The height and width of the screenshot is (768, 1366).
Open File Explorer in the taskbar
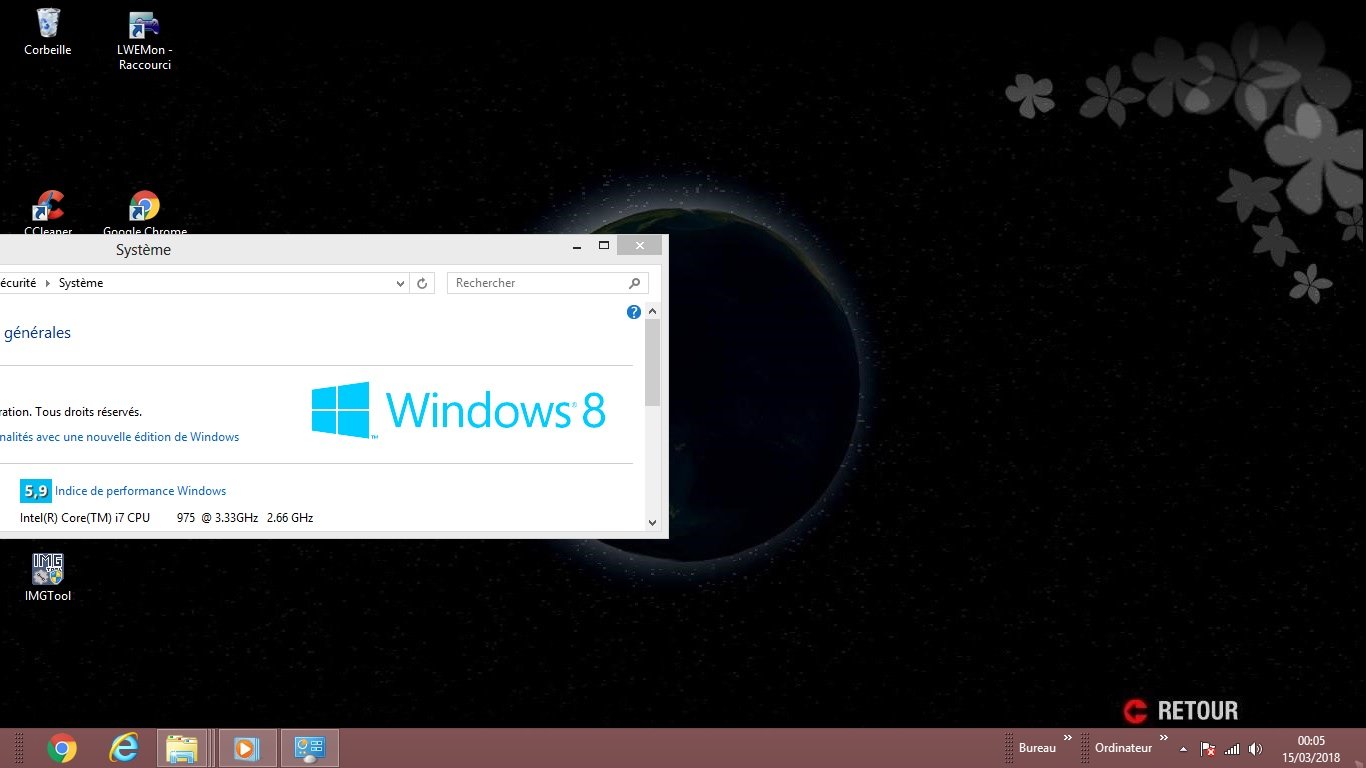point(182,748)
